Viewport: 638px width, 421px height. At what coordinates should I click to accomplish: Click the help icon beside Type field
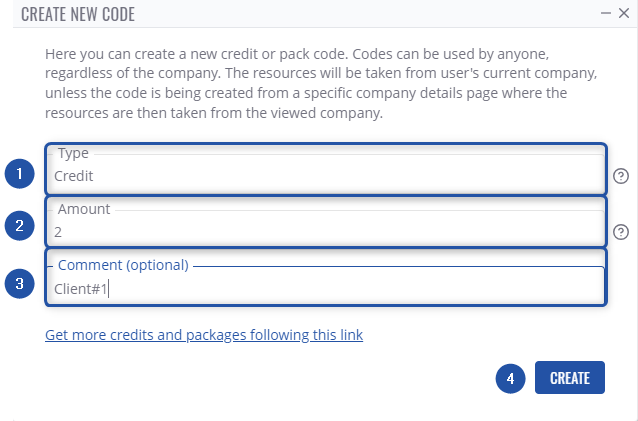(621, 177)
